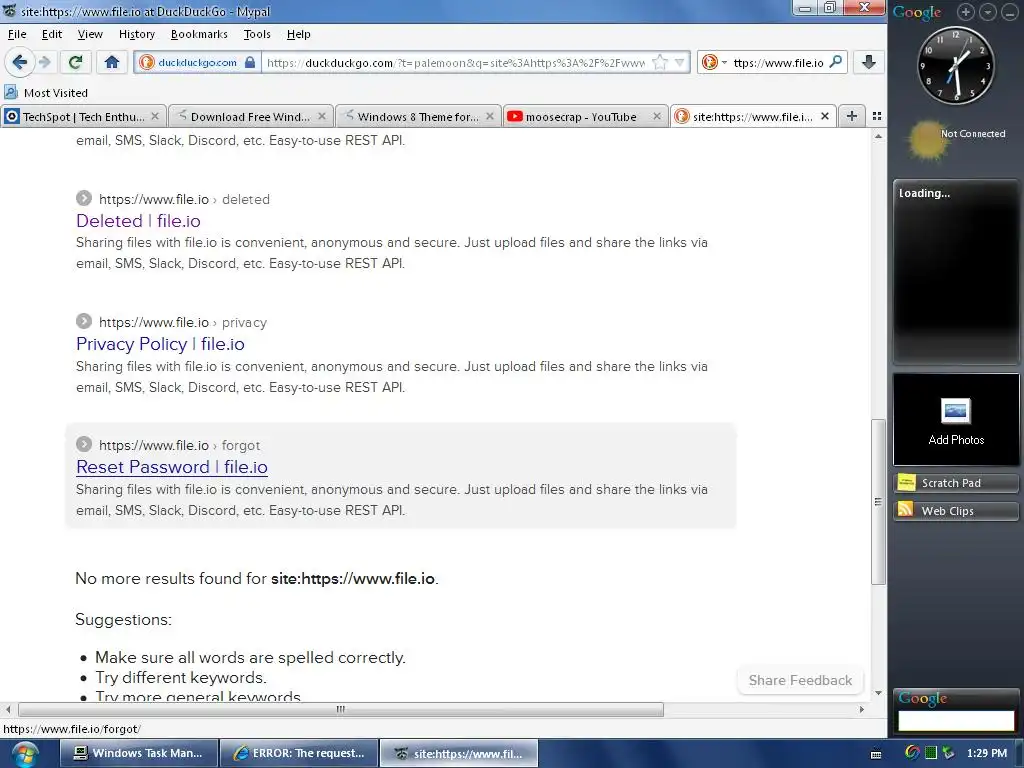This screenshot has height=768, width=1024.
Task: Click the Share Feedback button
Action: tap(800, 680)
